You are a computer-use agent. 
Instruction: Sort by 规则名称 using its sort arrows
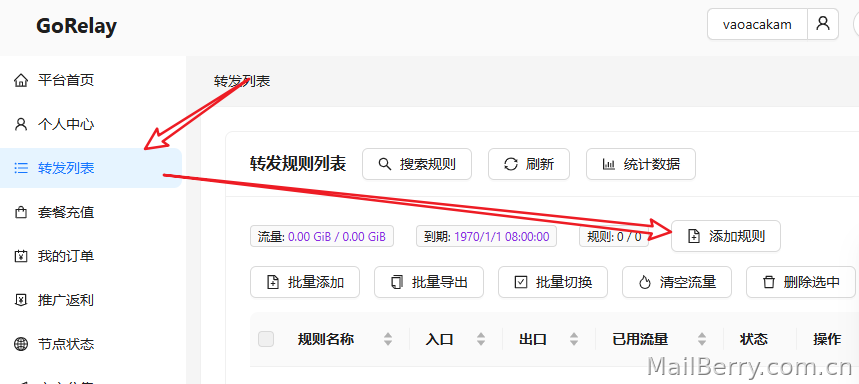click(x=388, y=339)
